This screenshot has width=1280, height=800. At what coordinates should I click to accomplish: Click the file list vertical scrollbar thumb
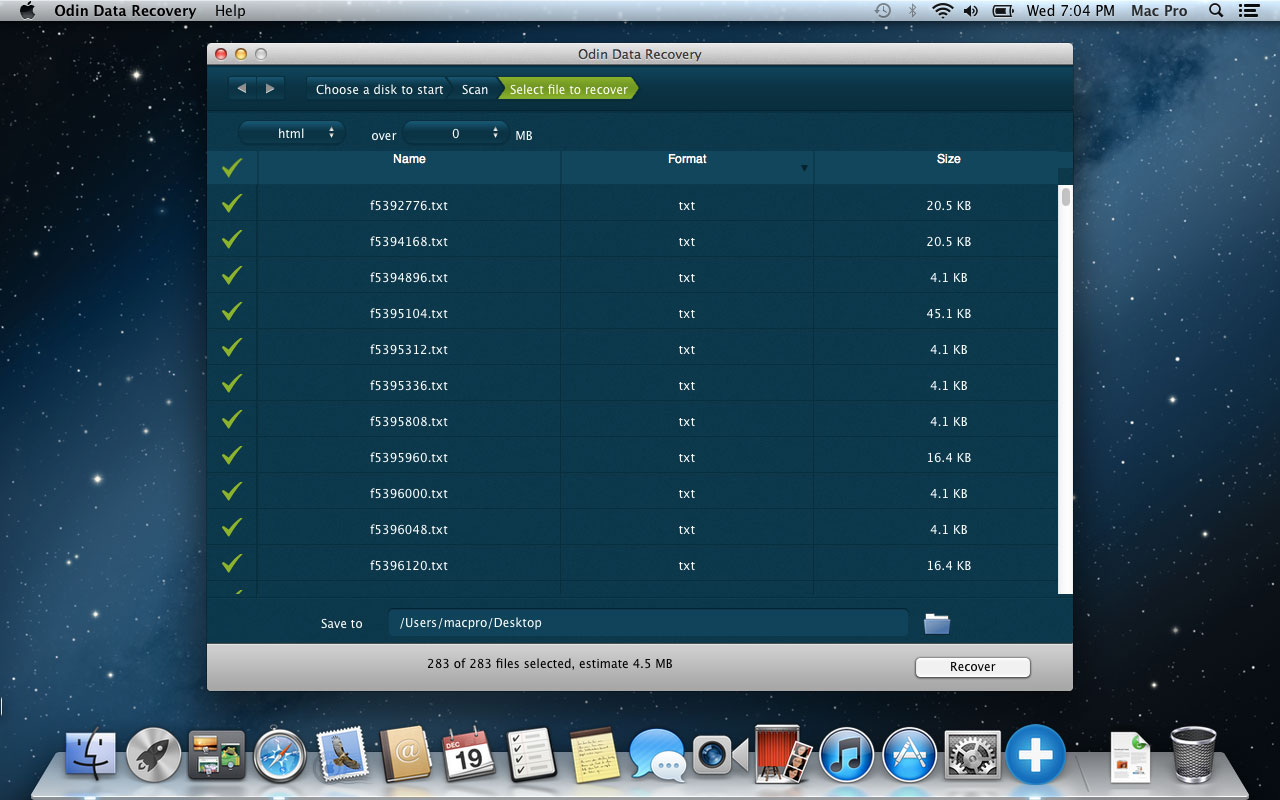pos(1066,196)
